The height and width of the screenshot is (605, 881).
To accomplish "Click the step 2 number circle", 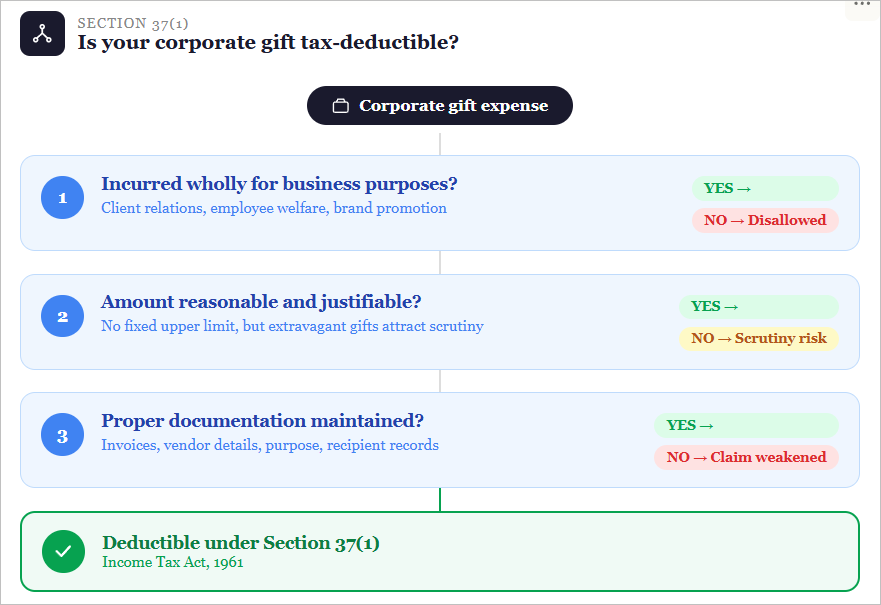I will [62, 316].
